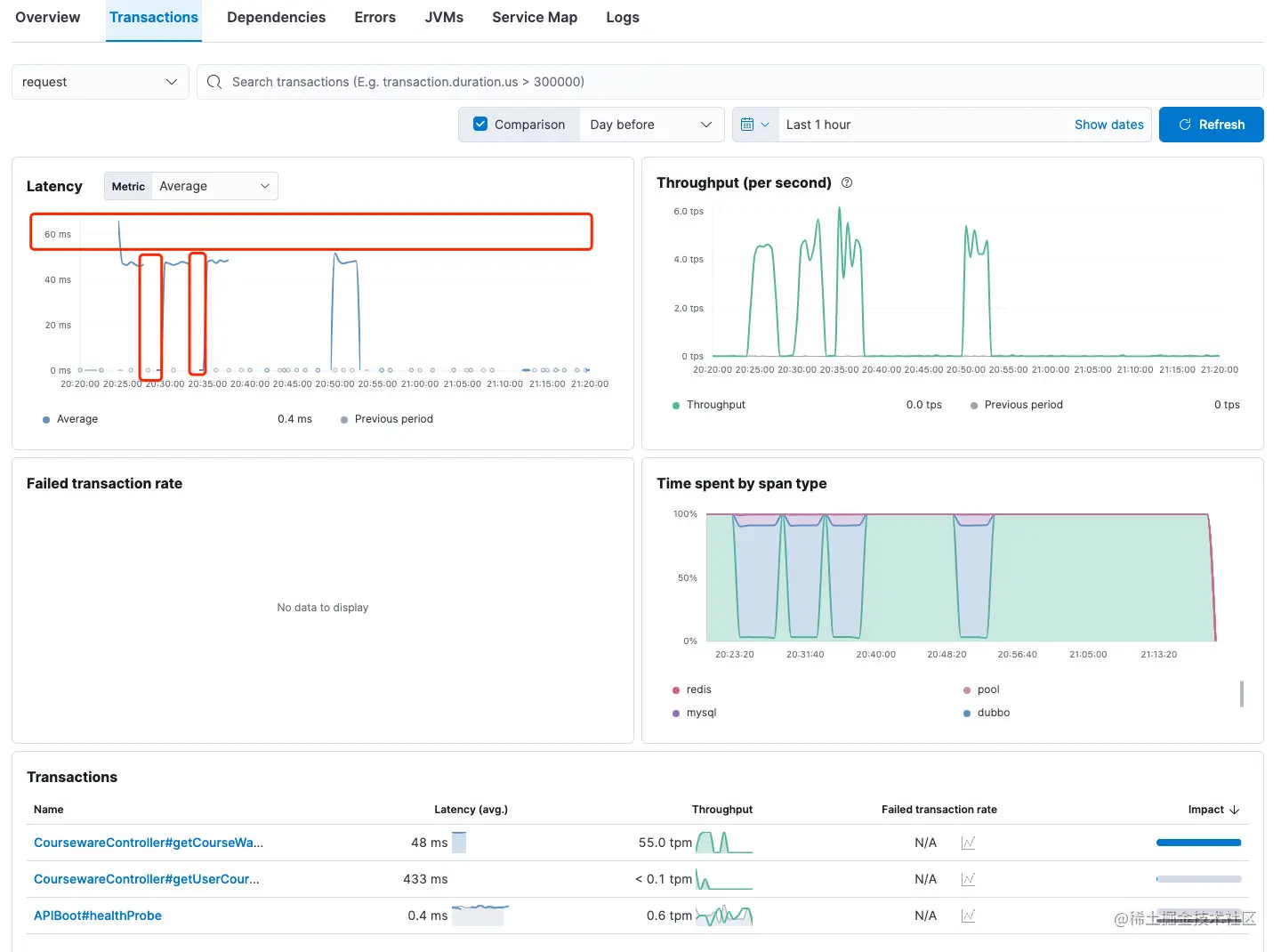Open the Overview tab
Screen dimensions: 1281x952
coord(47,18)
